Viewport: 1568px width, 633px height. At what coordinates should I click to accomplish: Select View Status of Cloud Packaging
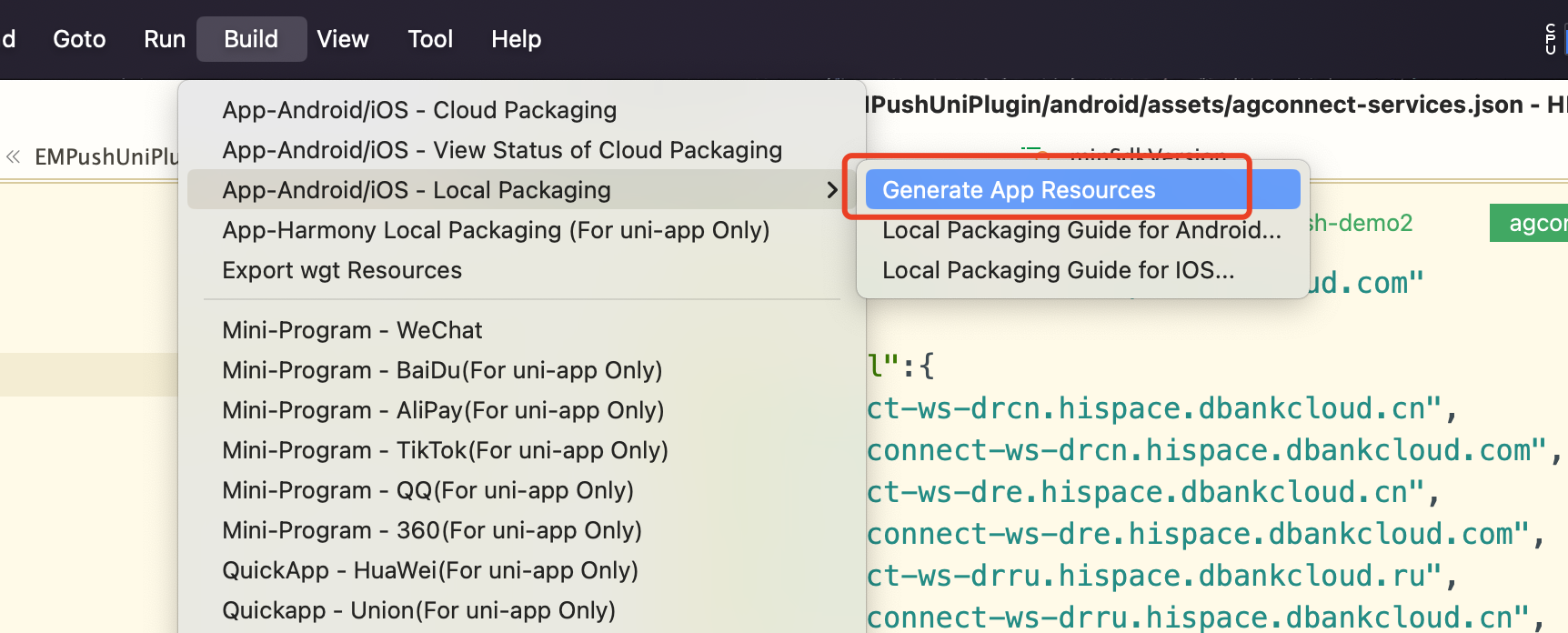(x=502, y=150)
